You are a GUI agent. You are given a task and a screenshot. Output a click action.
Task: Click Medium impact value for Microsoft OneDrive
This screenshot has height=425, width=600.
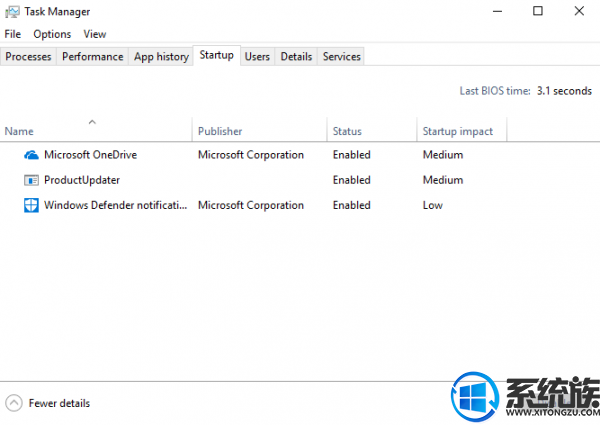click(x=443, y=155)
